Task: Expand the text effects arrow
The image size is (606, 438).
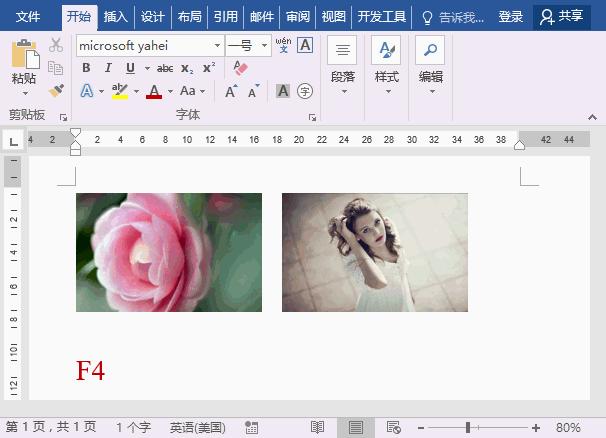Action: [101, 92]
